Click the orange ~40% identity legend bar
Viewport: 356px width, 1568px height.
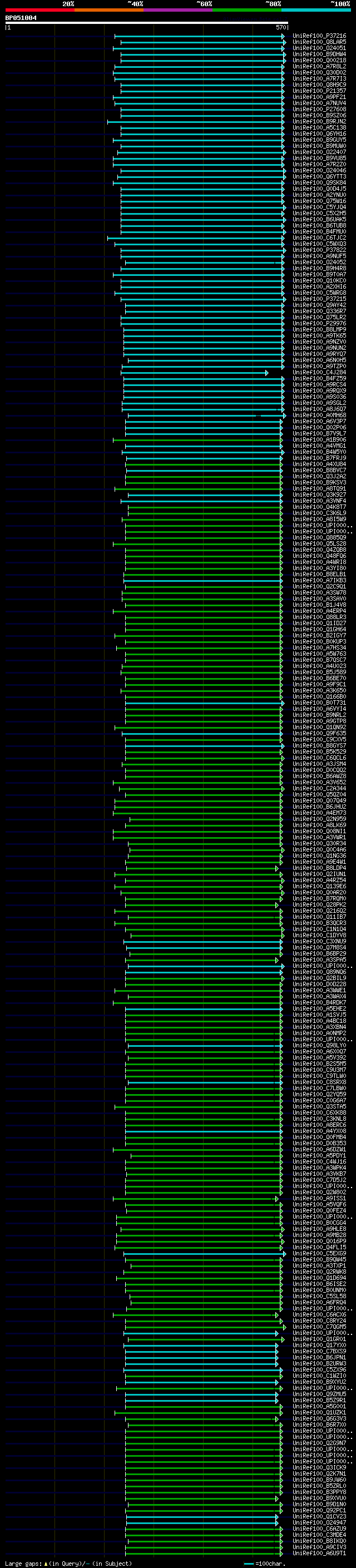pyautogui.click(x=109, y=10)
